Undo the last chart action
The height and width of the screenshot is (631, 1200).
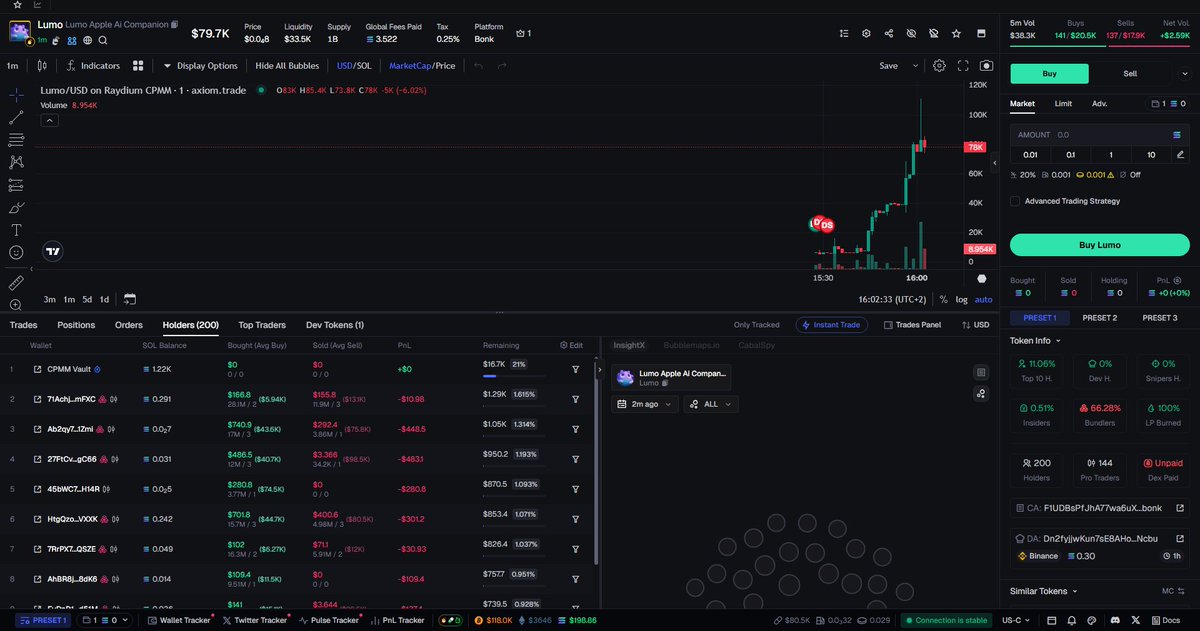[478, 66]
